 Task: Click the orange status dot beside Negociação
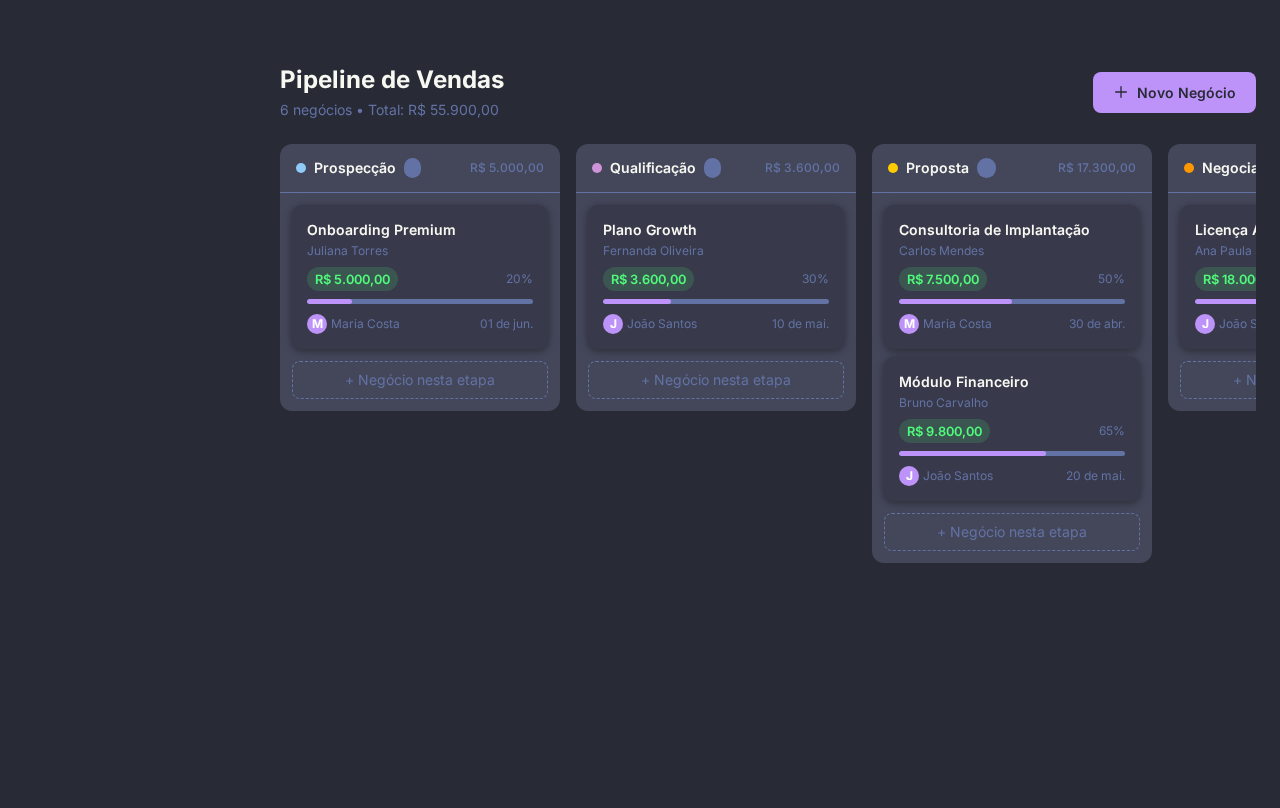click(1188, 168)
